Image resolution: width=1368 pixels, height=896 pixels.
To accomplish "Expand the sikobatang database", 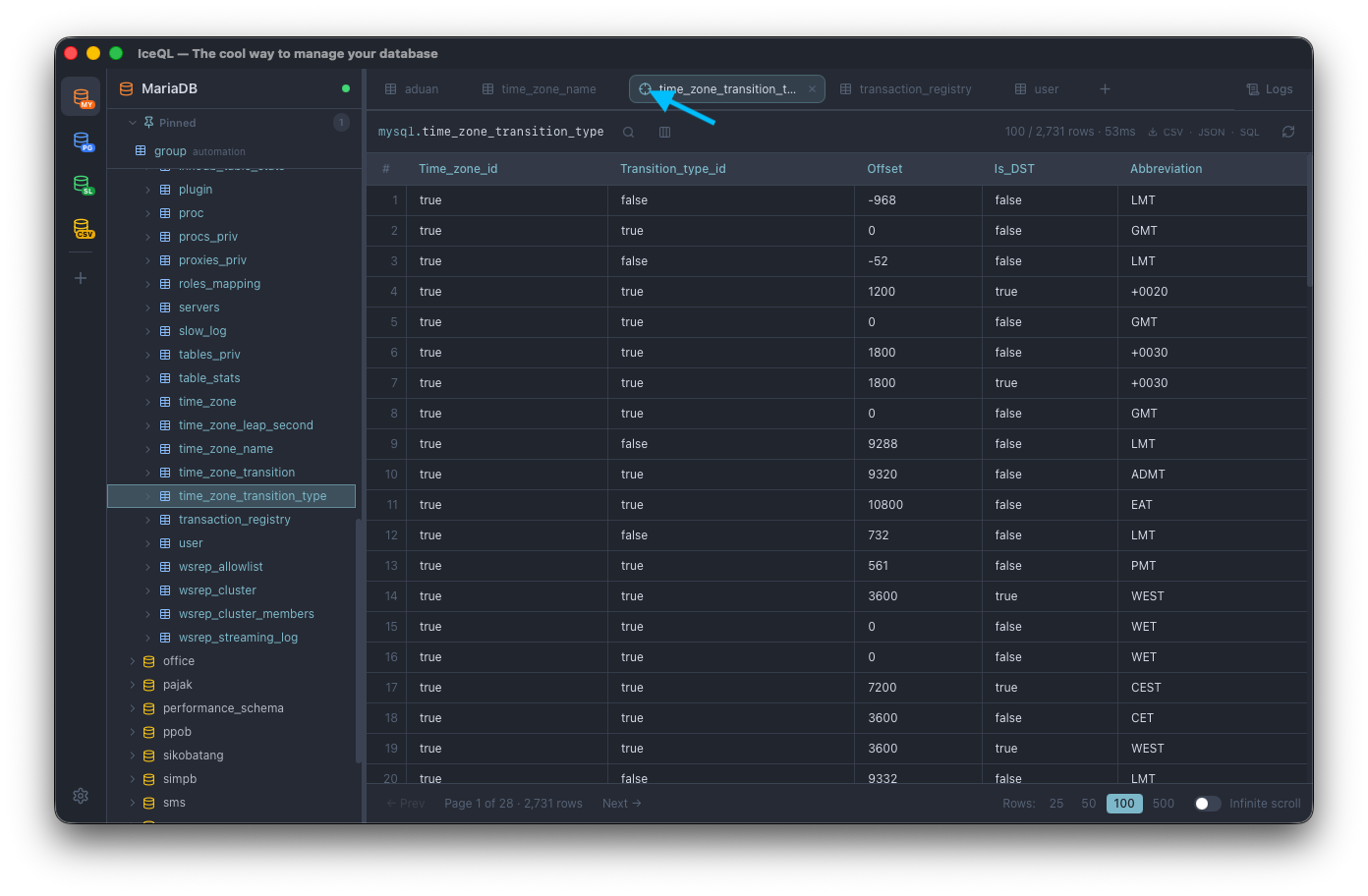I will [x=133, y=756].
